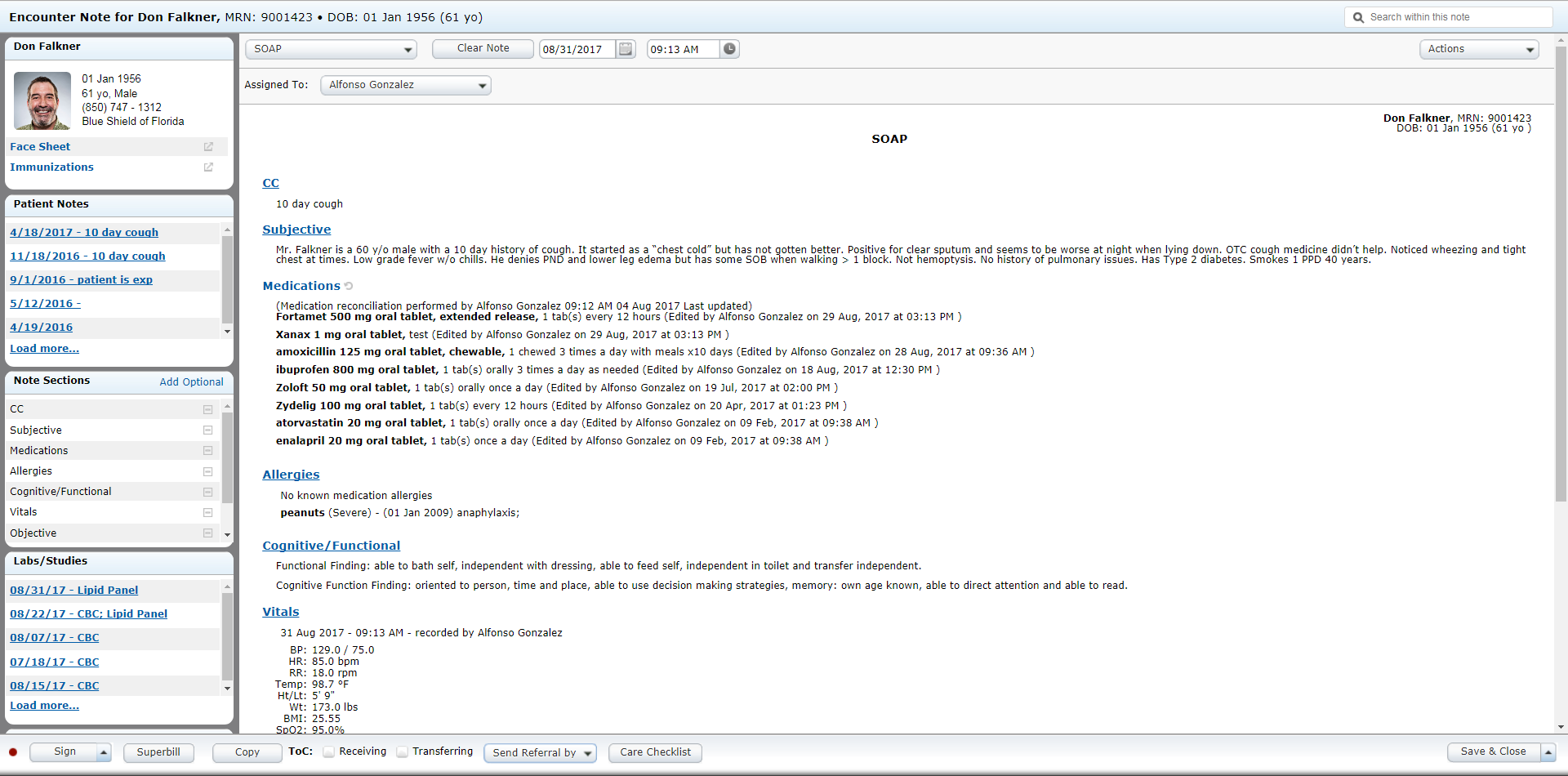Open the 08/22/17 CBC; Lipid Panel lab
Image resolution: width=1568 pixels, height=776 pixels.
tap(88, 614)
